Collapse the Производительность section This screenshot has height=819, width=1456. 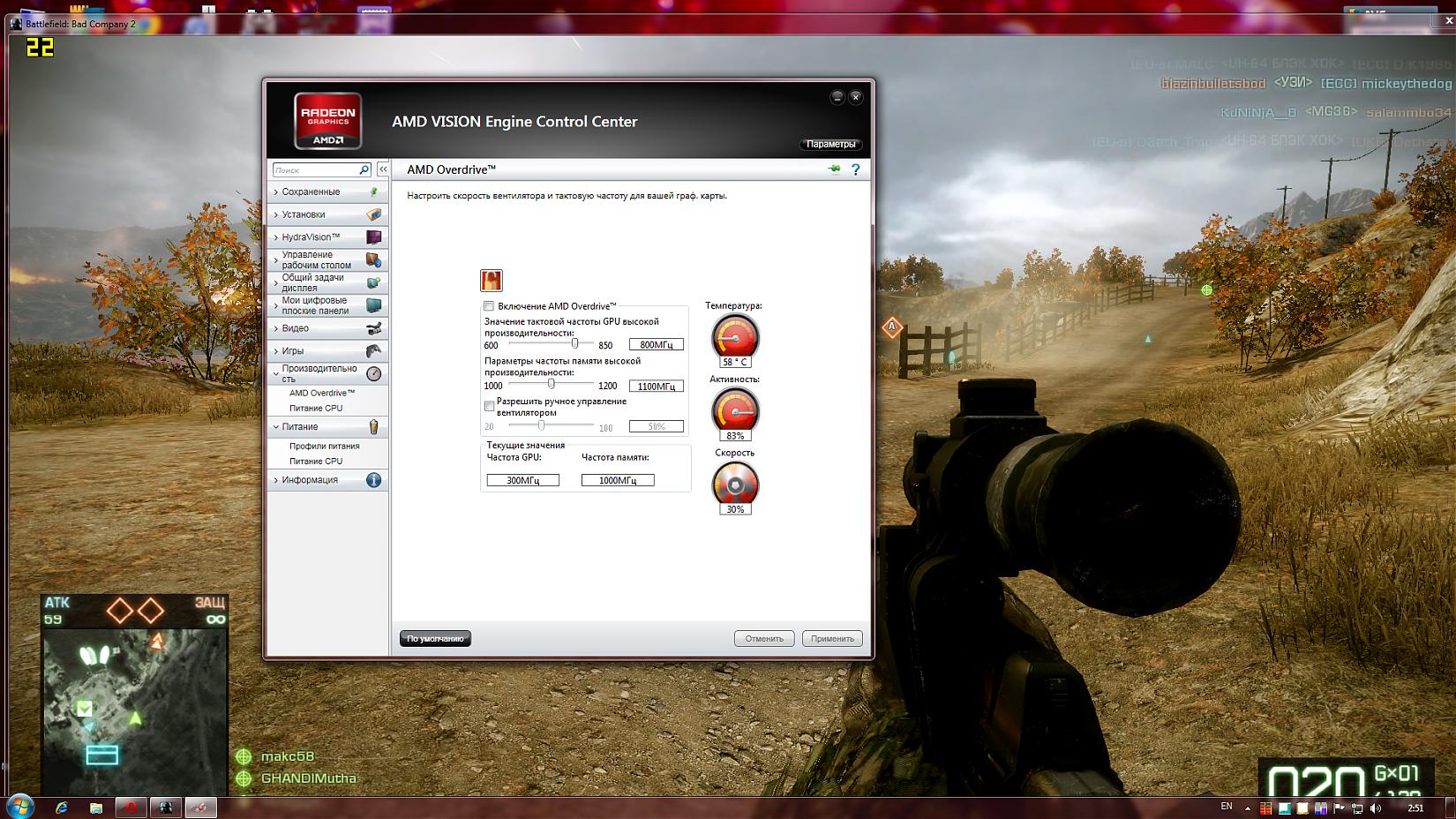pyautogui.click(x=276, y=374)
